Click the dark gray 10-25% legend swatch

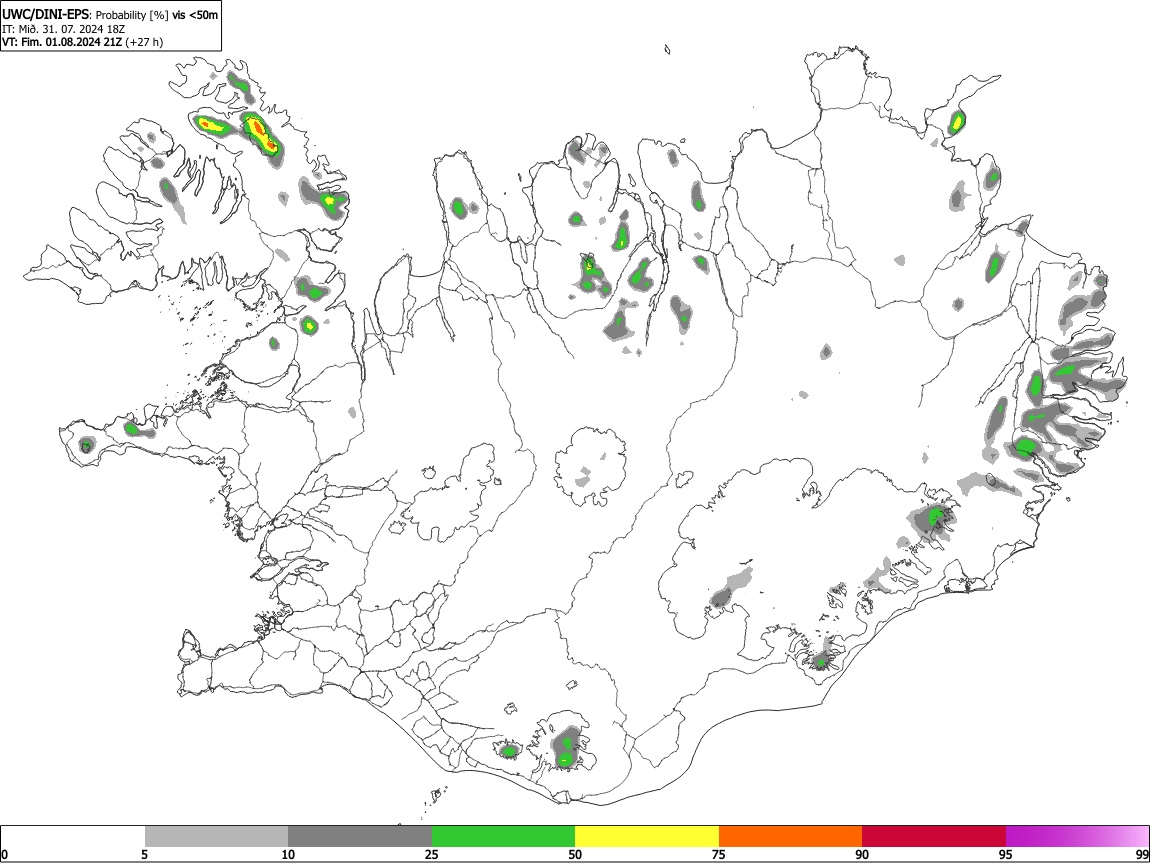[x=360, y=837]
